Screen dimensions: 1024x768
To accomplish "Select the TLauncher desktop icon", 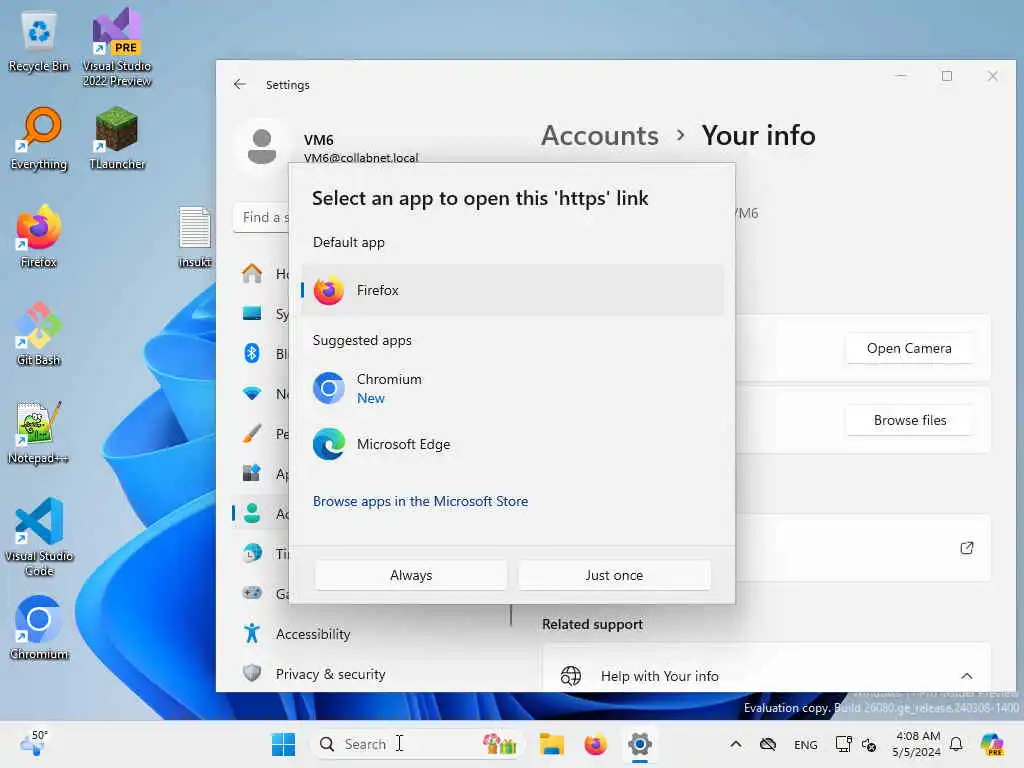I will point(117,139).
